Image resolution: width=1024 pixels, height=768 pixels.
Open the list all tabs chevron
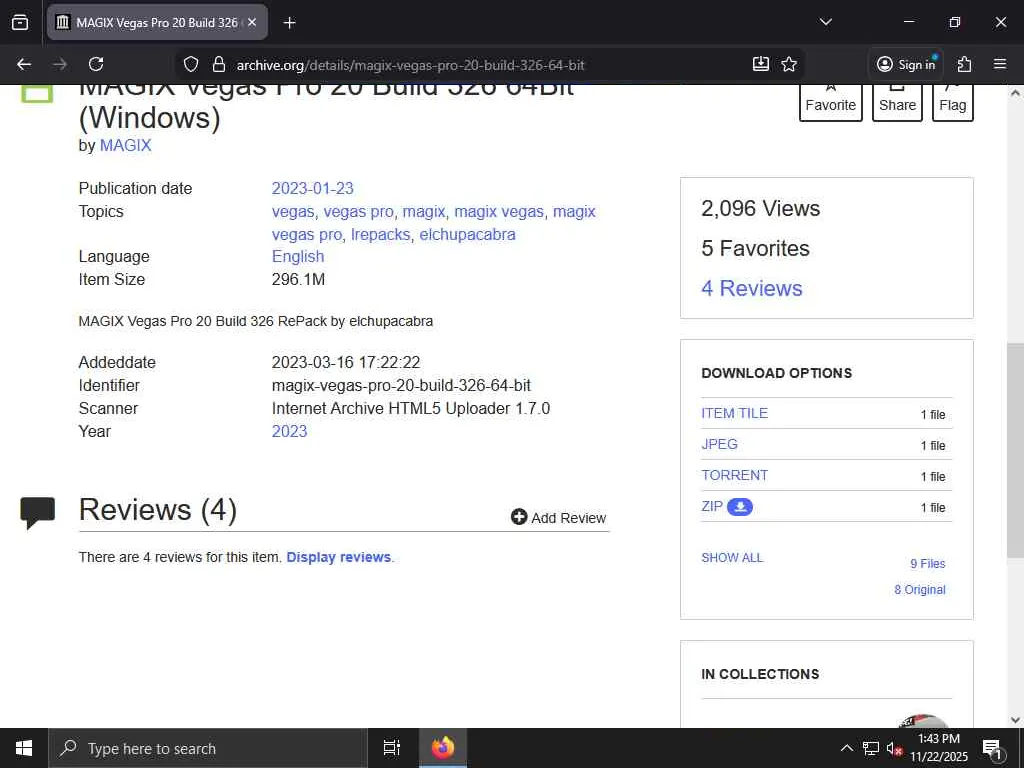pyautogui.click(x=825, y=22)
